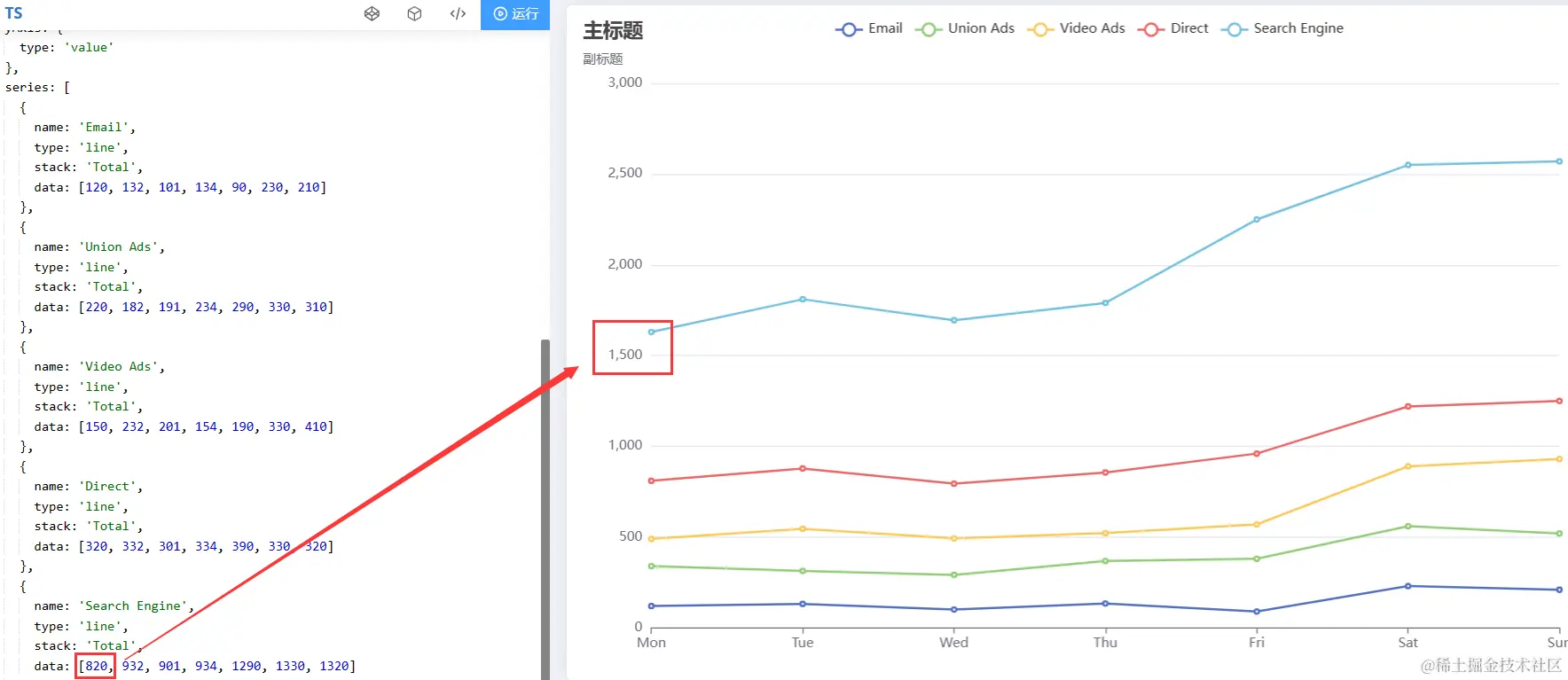The image size is (1568, 680).
Task: Click the name: 'Video Ads' code line
Action: tap(99, 367)
